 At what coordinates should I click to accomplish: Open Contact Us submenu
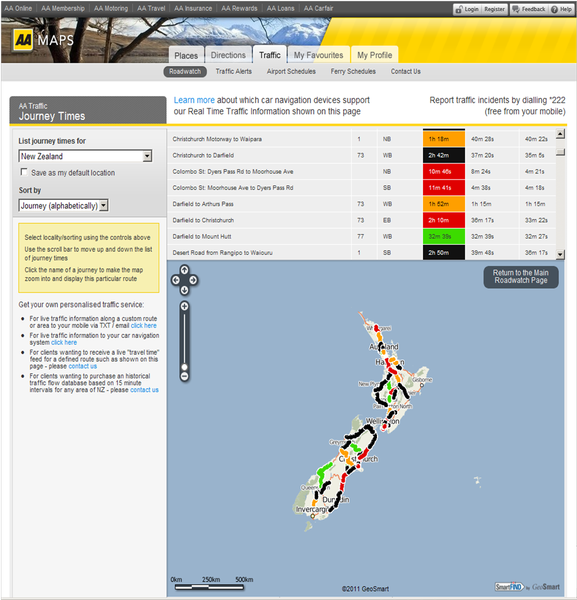[406, 72]
